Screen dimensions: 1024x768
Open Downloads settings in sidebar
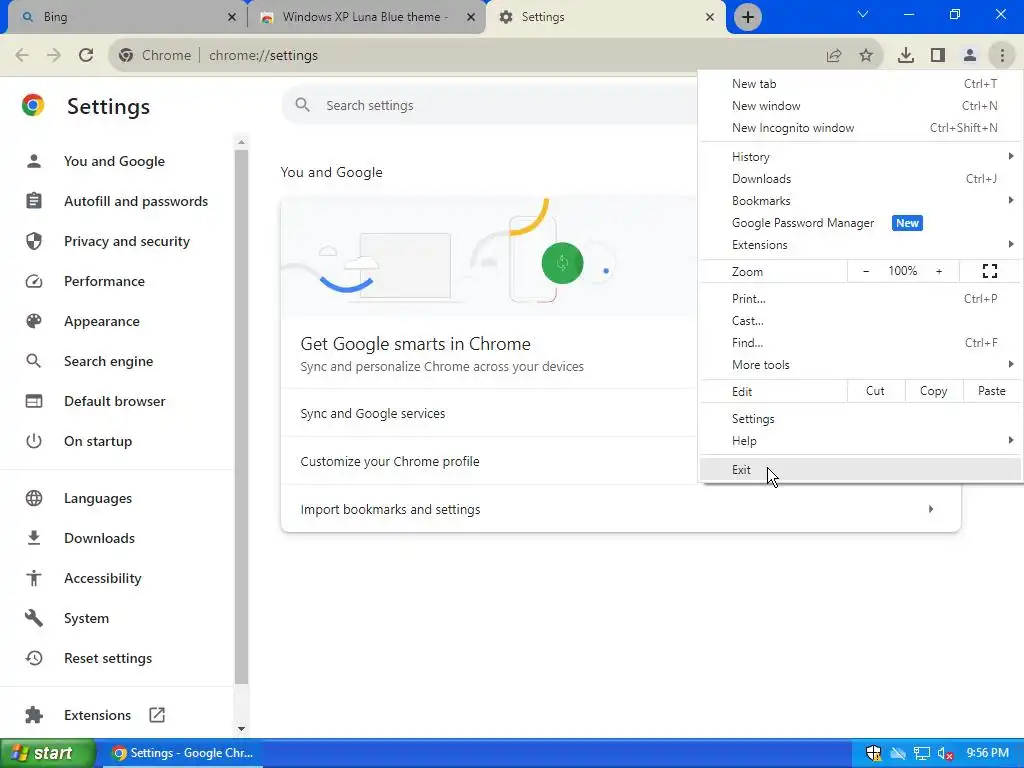99,538
